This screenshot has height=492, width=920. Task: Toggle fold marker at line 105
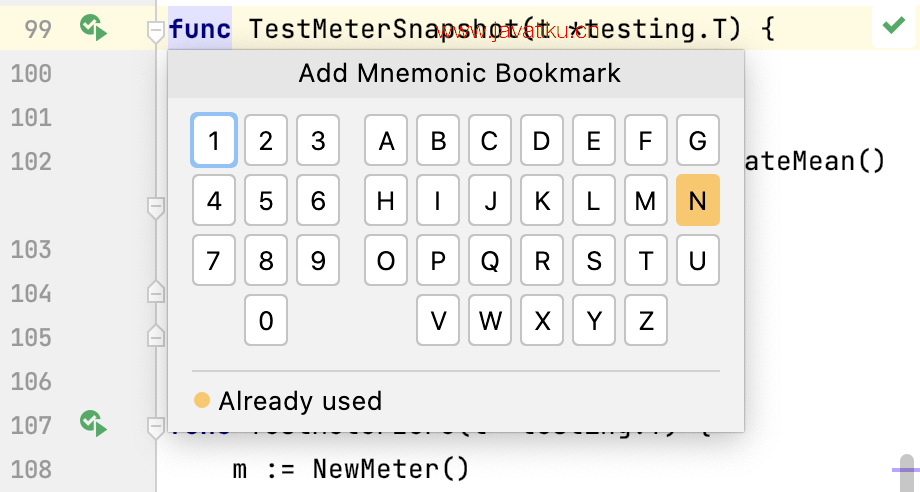pos(155,335)
